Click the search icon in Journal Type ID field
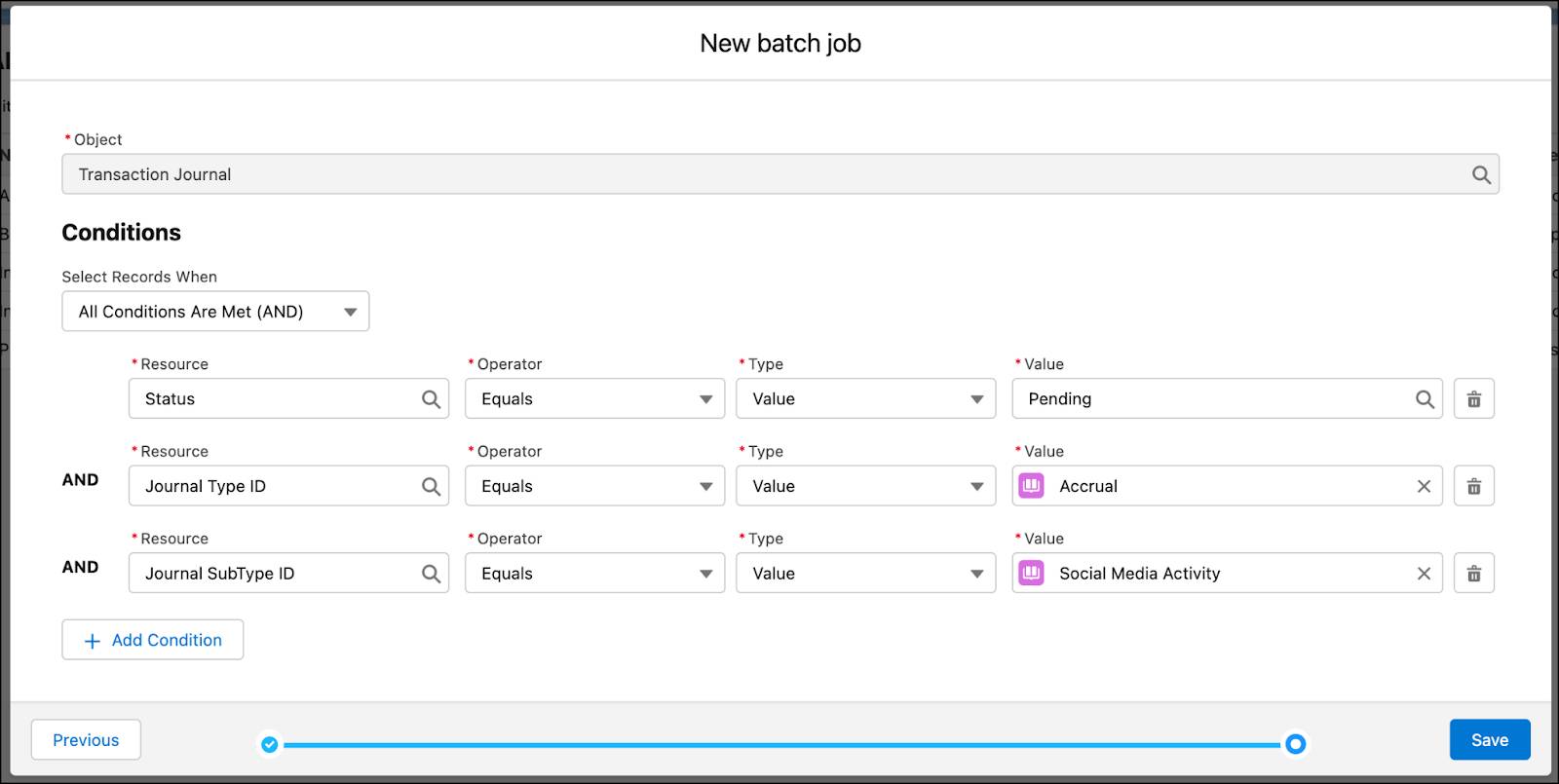 click(431, 486)
